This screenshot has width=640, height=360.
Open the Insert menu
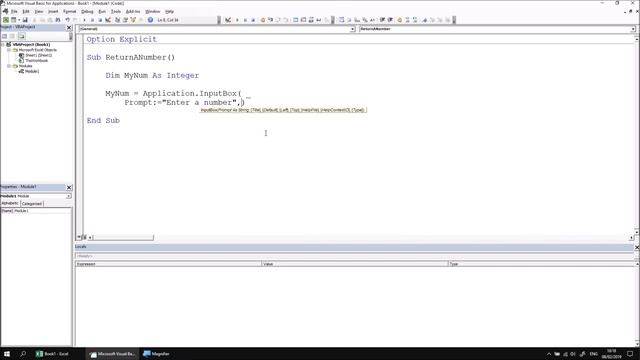pos(53,11)
